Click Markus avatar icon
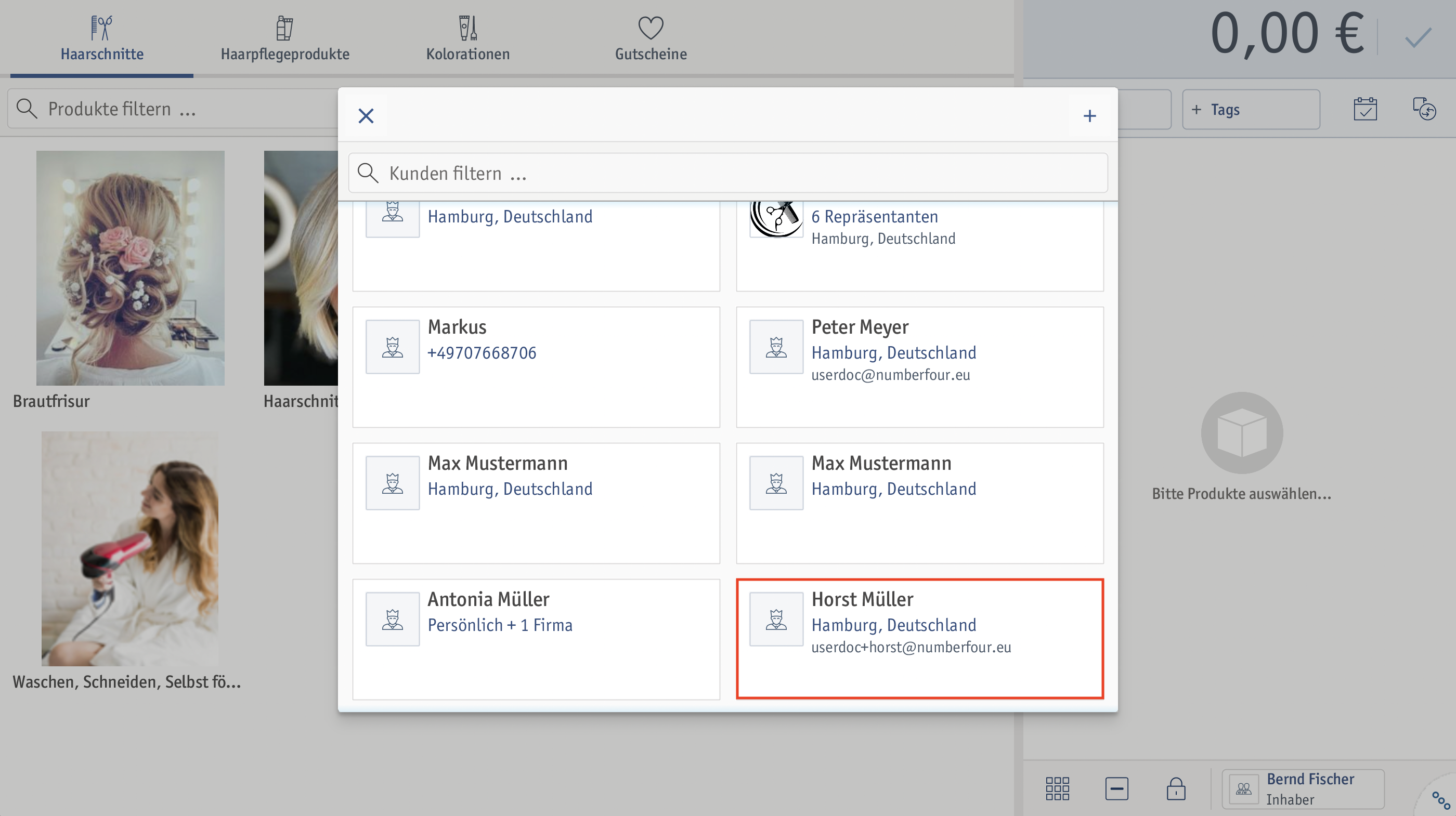Image resolution: width=1456 pixels, height=816 pixels. pyautogui.click(x=392, y=347)
